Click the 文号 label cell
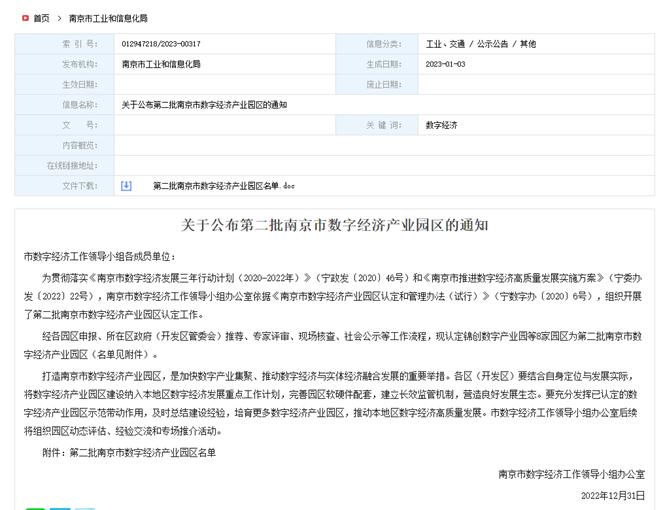Viewport: 661px width, 510px height. (x=64, y=125)
